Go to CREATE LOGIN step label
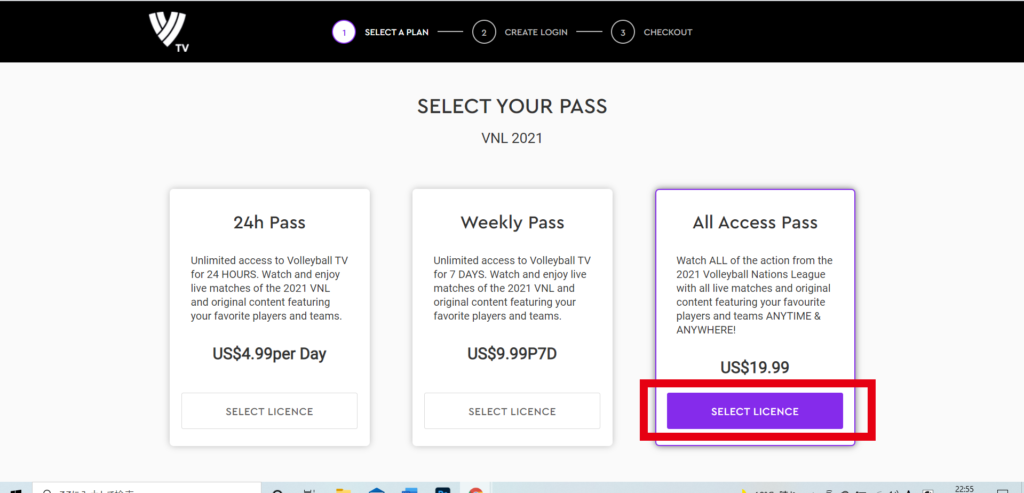Screen dimensions: 1024x493 click(536, 32)
